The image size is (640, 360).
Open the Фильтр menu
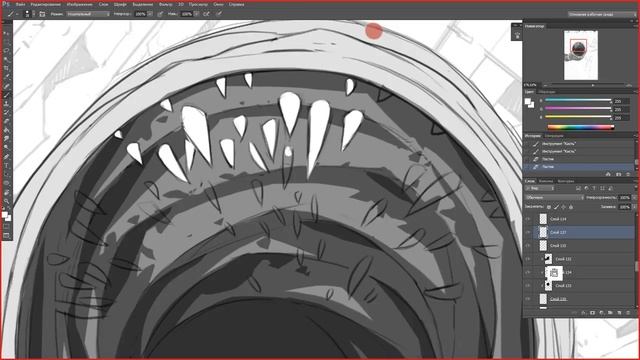click(x=165, y=4)
